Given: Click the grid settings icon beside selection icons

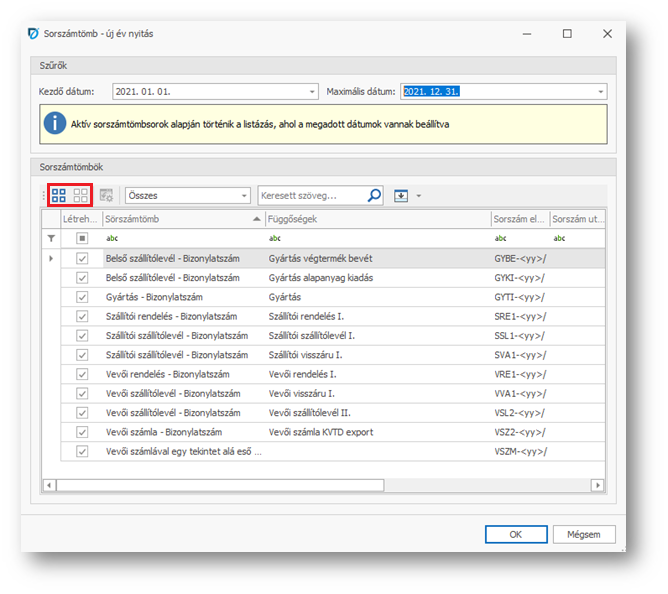Looking at the screenshot, I should click(x=107, y=196).
